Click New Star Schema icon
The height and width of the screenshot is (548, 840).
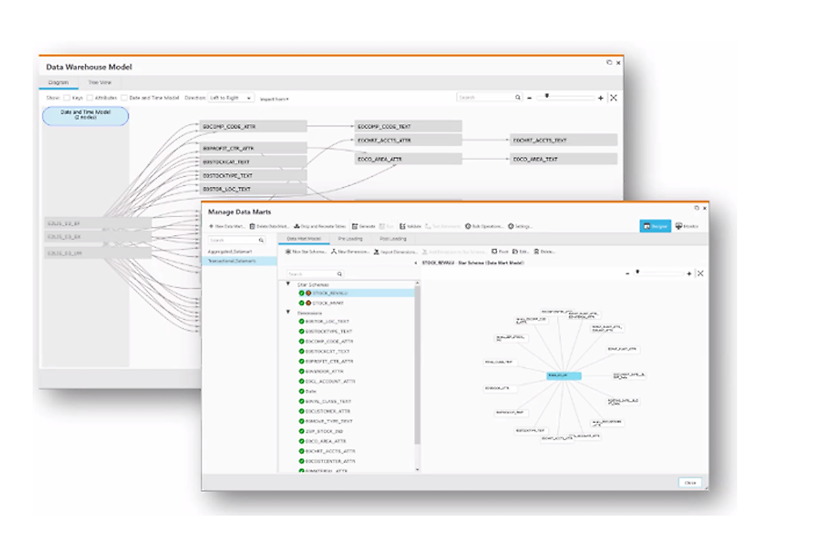[x=288, y=251]
